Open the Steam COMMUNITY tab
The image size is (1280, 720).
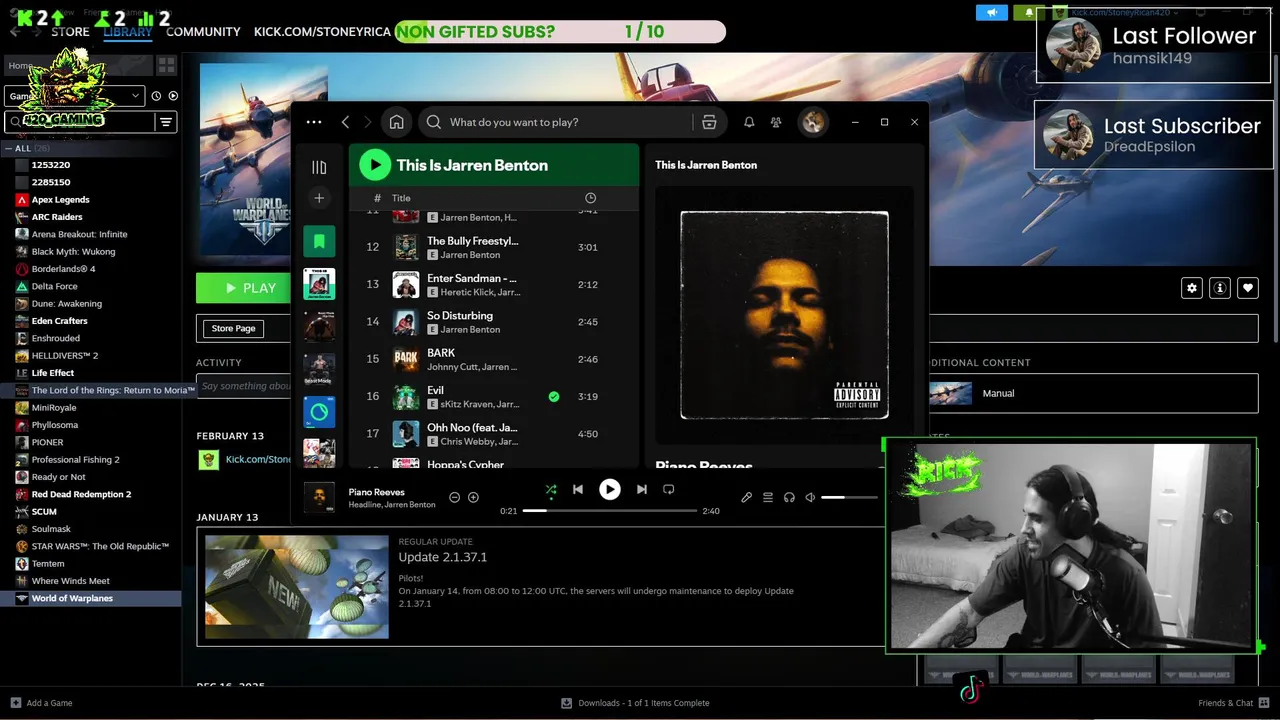click(x=203, y=32)
